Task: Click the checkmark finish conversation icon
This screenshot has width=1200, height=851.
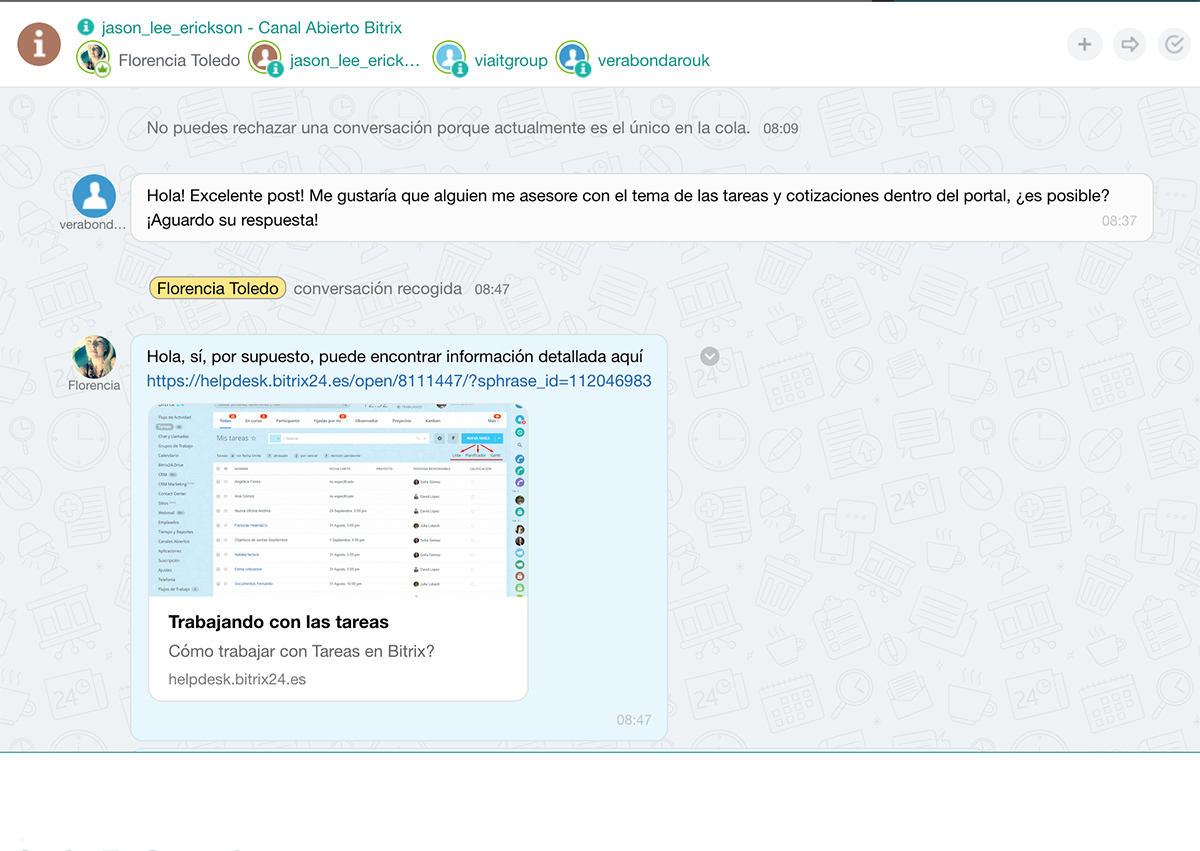Action: [x=1175, y=44]
